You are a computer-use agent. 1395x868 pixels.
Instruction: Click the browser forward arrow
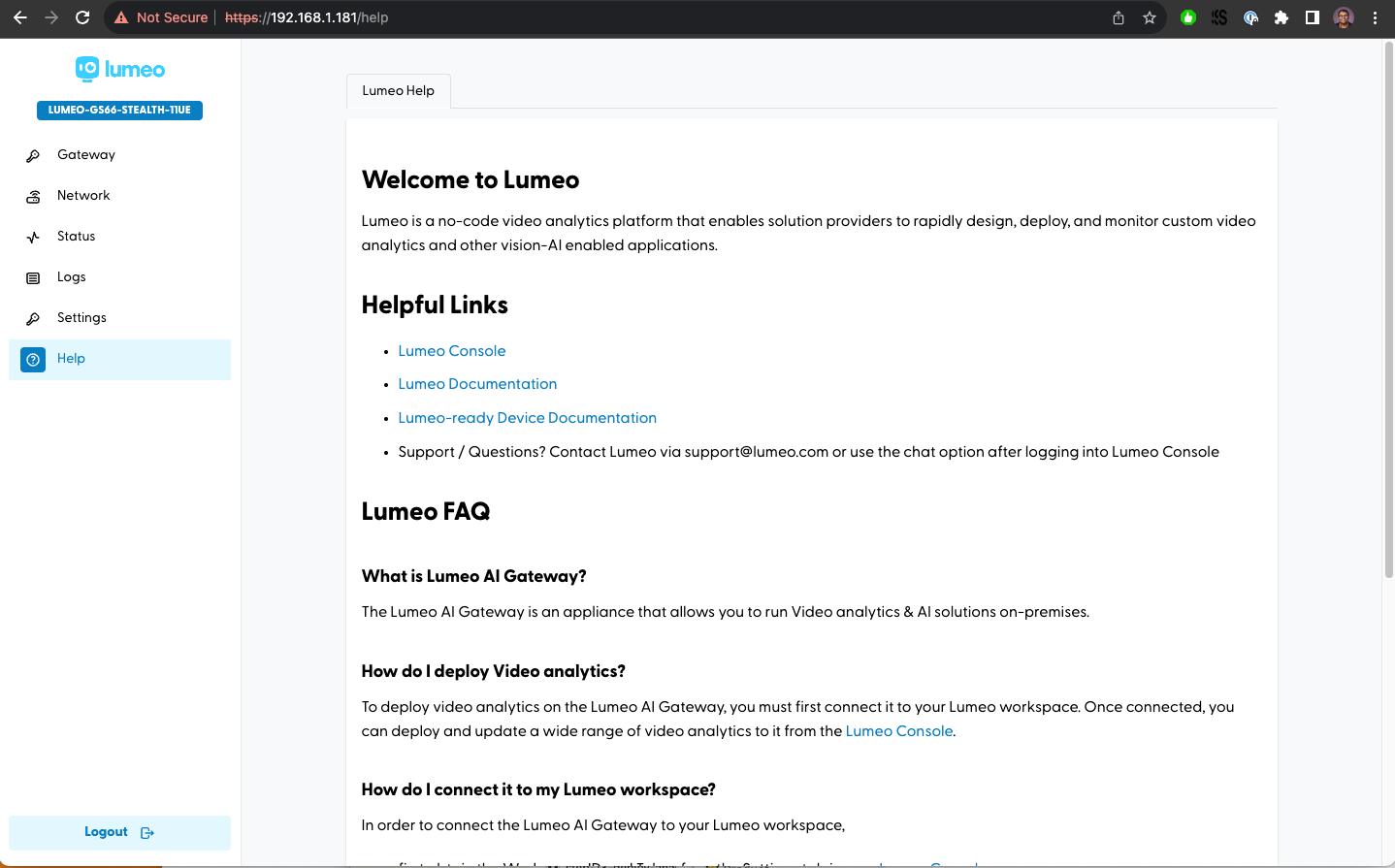point(51,17)
